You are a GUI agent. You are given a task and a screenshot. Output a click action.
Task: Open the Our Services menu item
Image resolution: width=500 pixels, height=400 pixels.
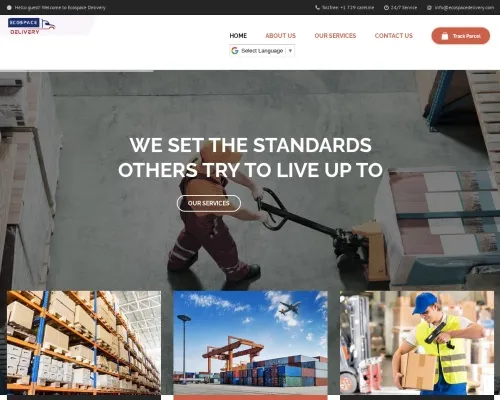coord(335,36)
